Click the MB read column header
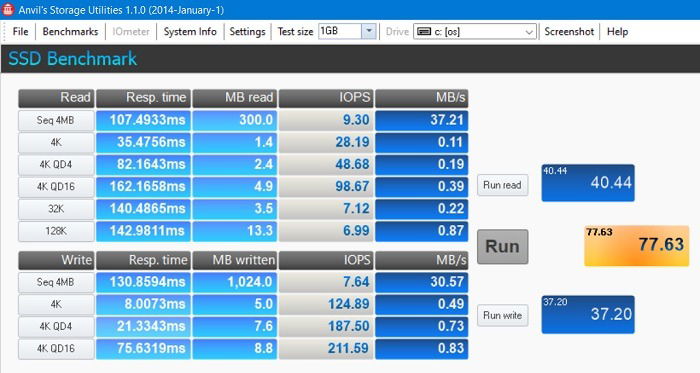Screen dimensions: 700x373 click(235, 98)
